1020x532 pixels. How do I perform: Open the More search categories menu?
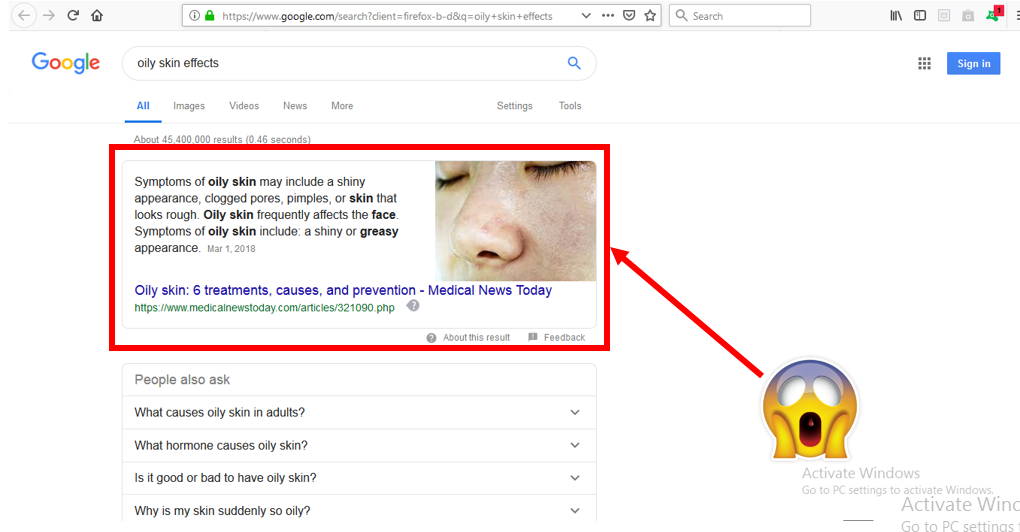[342, 106]
